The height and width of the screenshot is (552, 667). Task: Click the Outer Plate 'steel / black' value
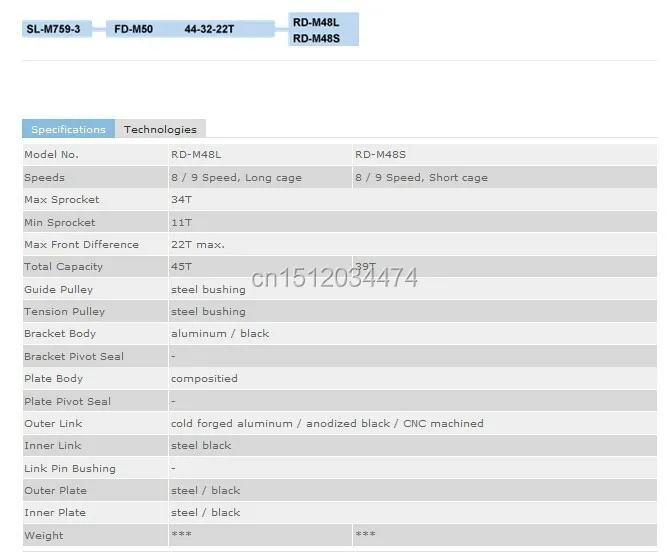click(205, 490)
